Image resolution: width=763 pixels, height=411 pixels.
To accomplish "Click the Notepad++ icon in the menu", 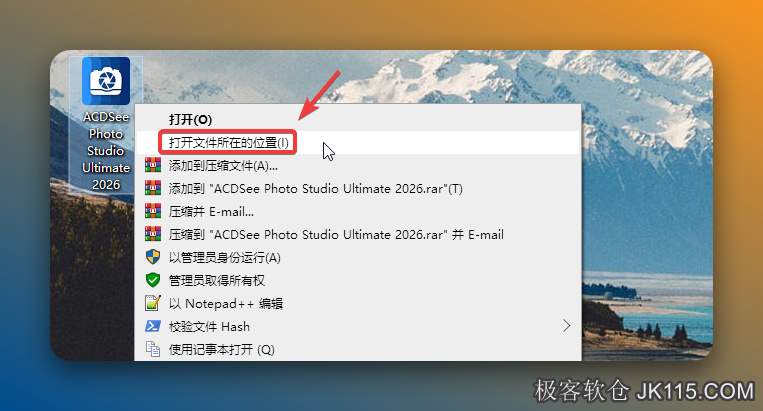I will tap(153, 303).
